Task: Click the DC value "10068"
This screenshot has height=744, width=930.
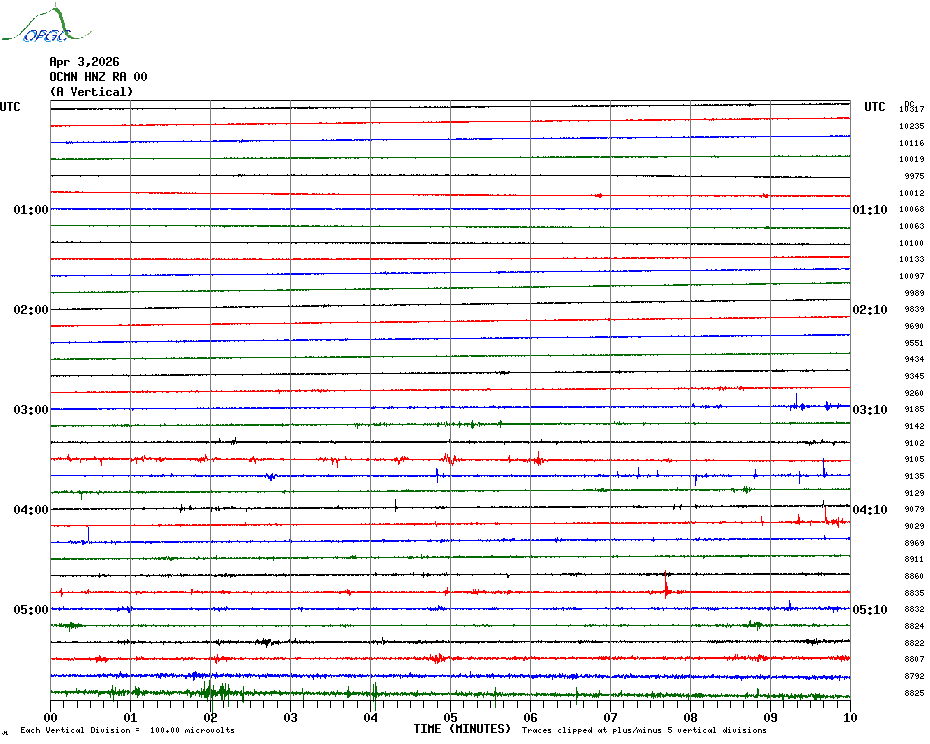Action: 912,209
